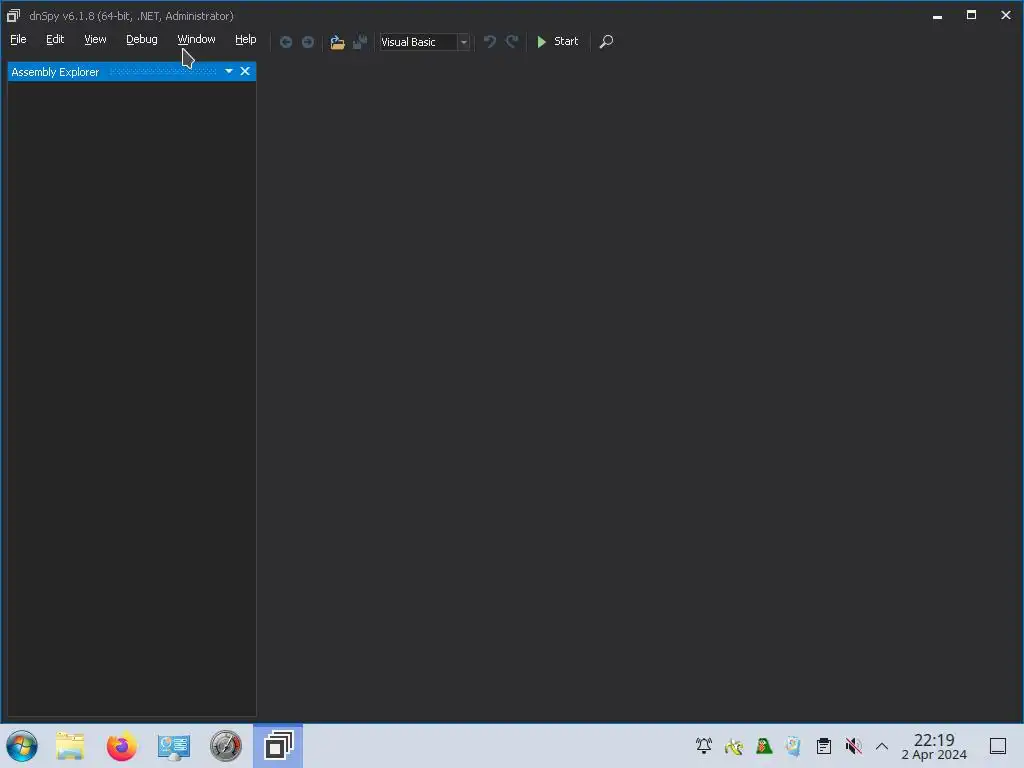Start debugging with the Start button

[557, 41]
